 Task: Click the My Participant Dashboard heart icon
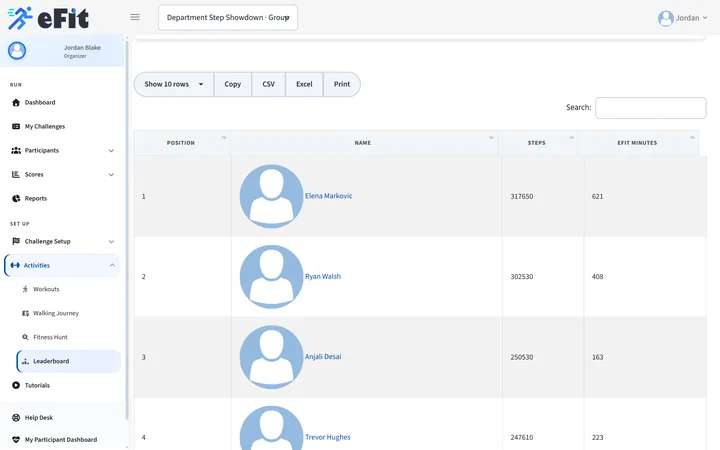point(16,439)
